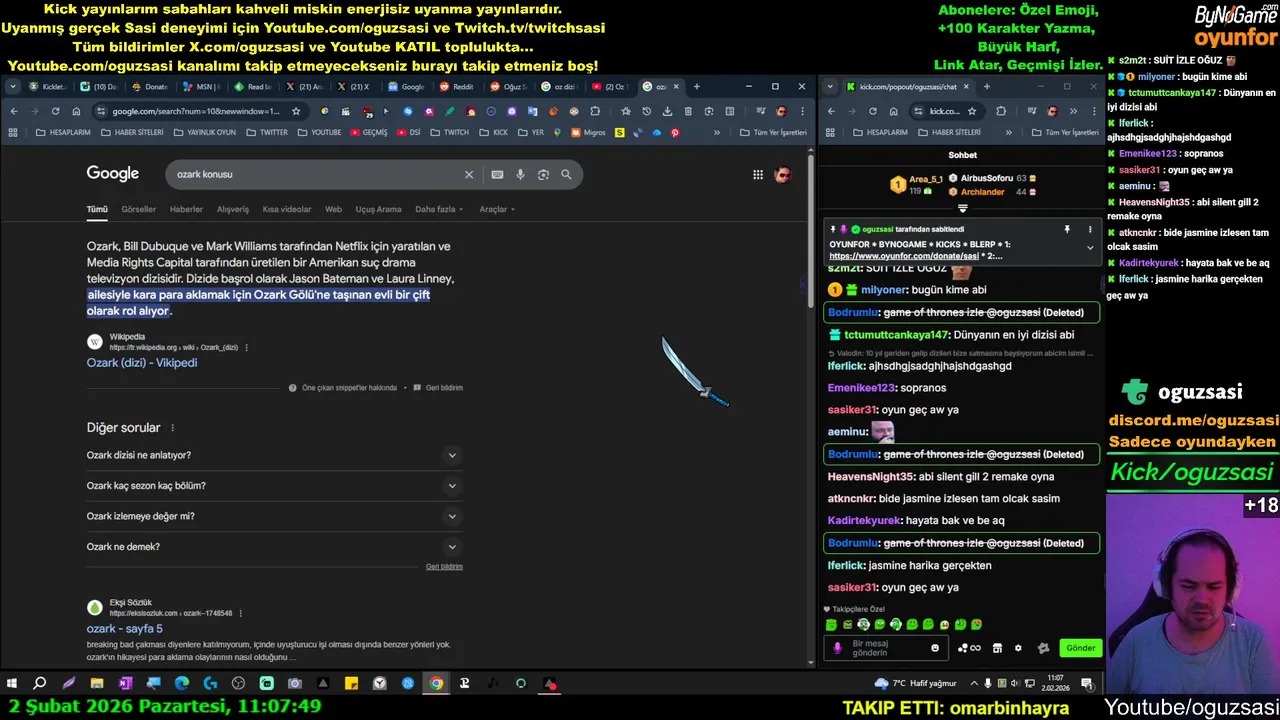
Task: Show hidden system tray icons
Action: tap(975, 684)
